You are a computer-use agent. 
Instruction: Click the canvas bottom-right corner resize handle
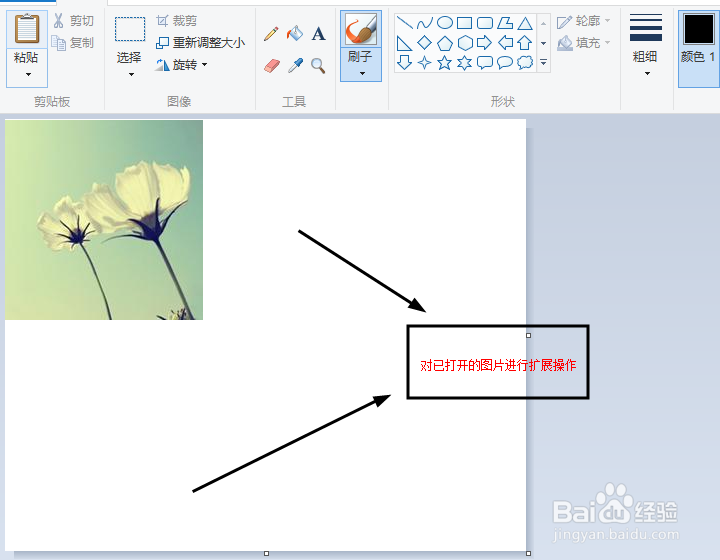click(529, 554)
